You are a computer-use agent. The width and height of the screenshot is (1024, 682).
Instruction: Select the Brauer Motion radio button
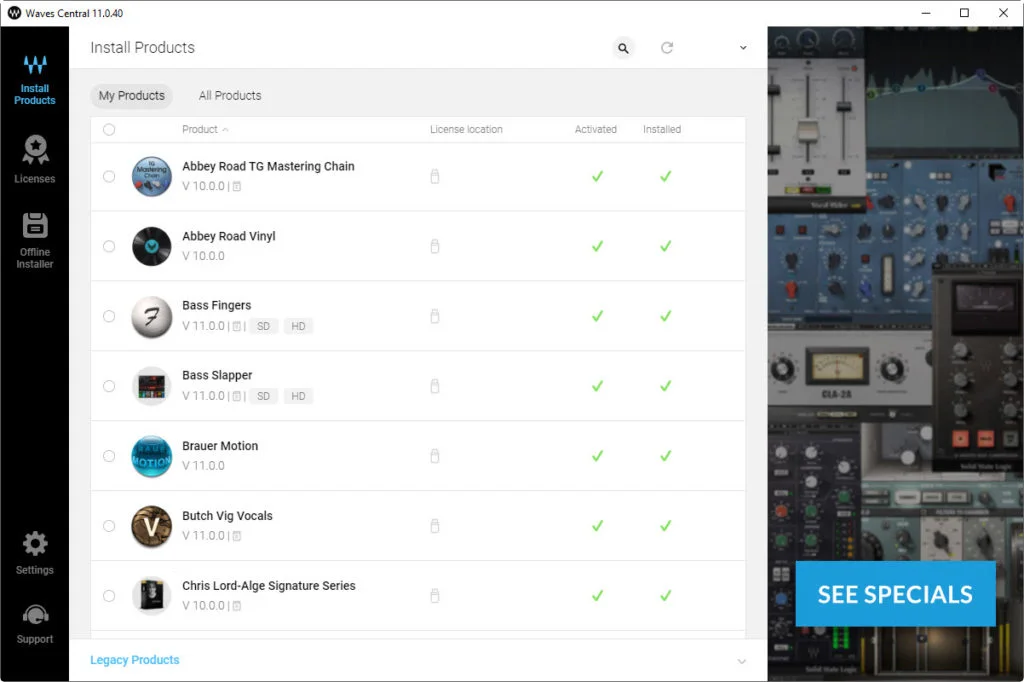point(109,456)
